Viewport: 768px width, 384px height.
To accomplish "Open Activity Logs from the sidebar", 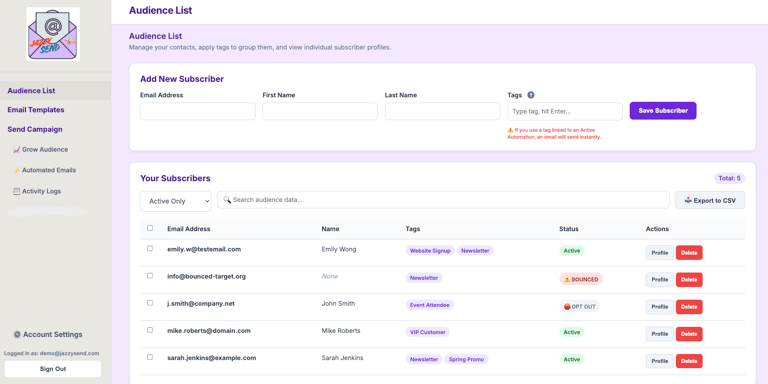I will tap(37, 192).
